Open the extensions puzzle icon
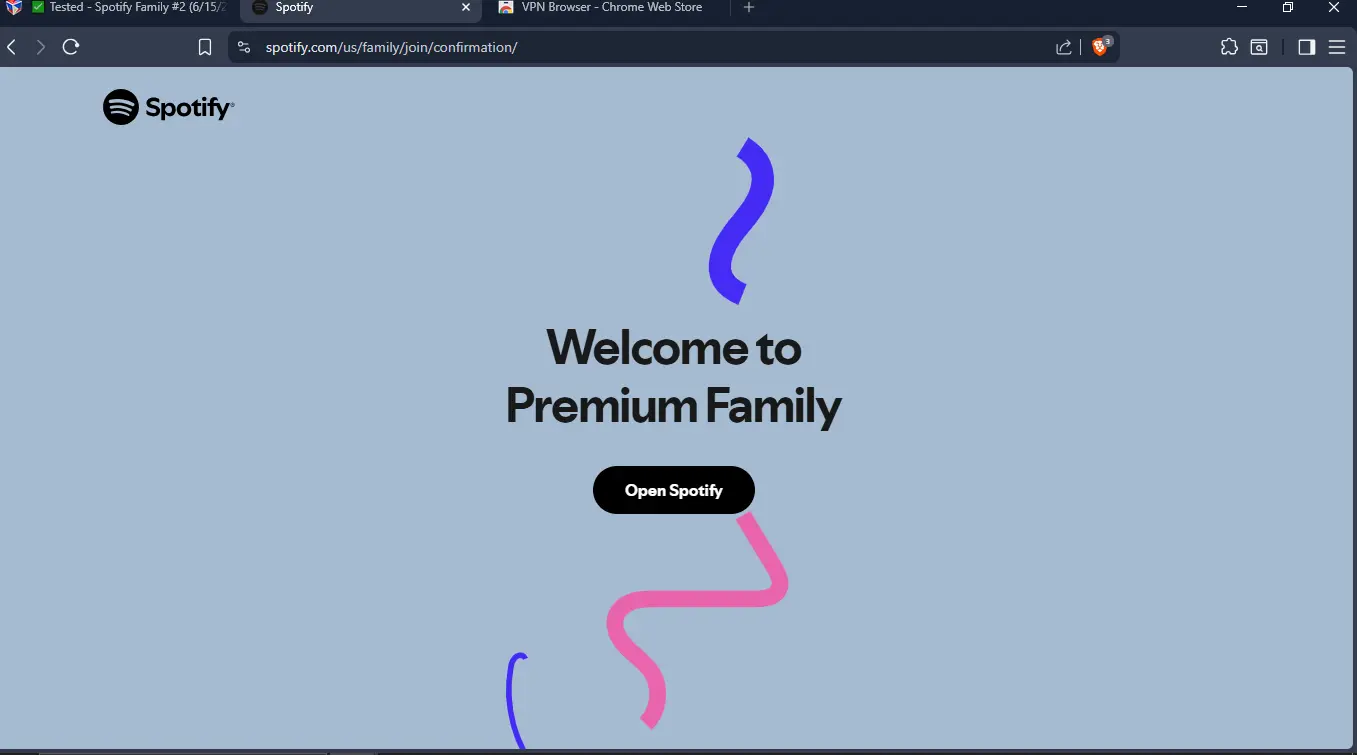 tap(1229, 47)
